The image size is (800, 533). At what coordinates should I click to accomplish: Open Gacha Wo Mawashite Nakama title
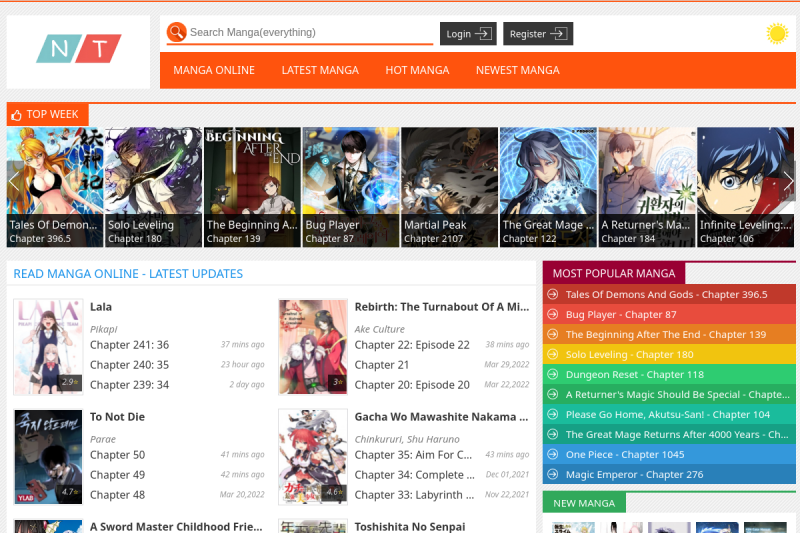coord(441,417)
